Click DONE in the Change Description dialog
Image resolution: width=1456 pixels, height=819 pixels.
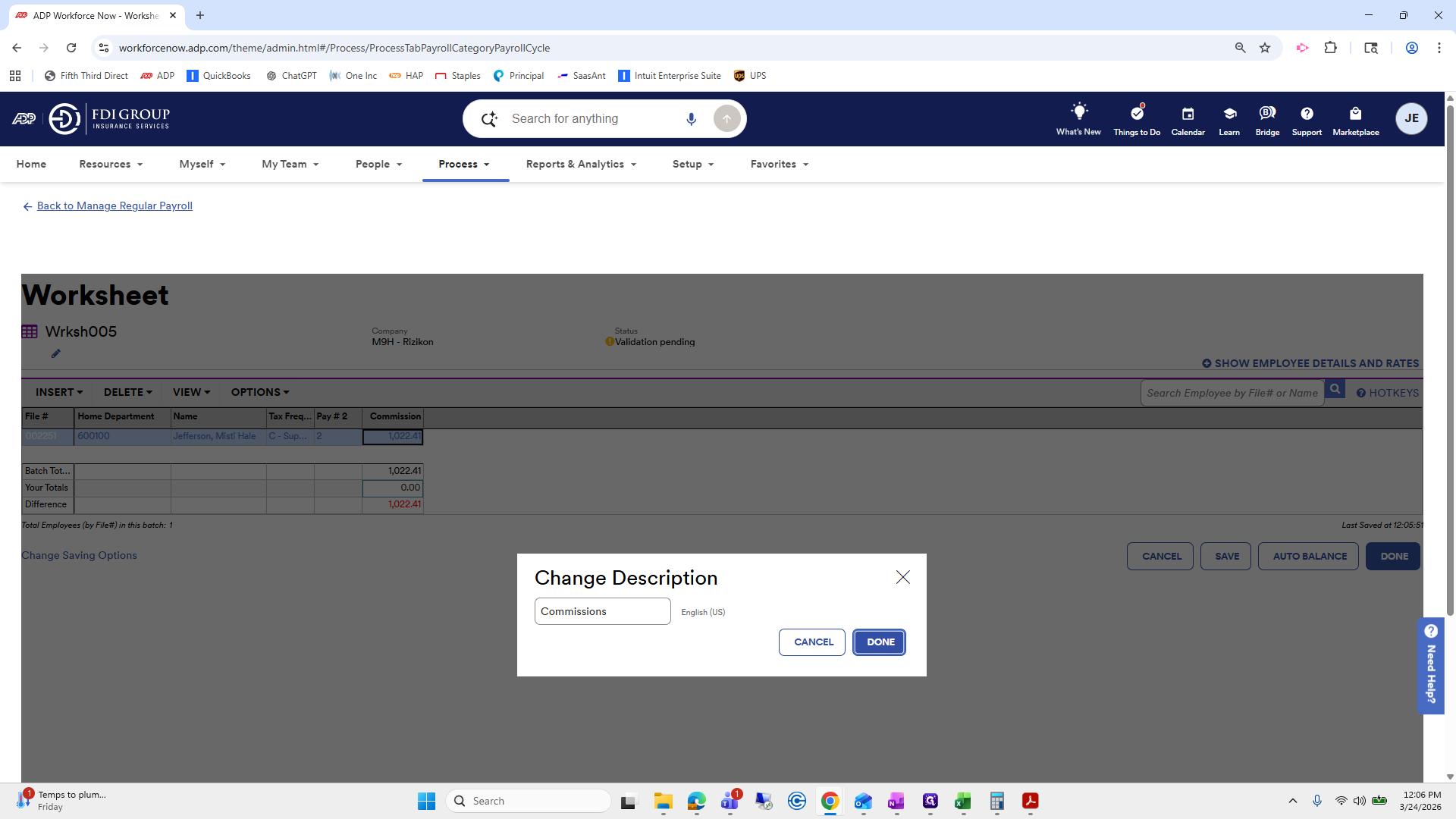coord(879,642)
